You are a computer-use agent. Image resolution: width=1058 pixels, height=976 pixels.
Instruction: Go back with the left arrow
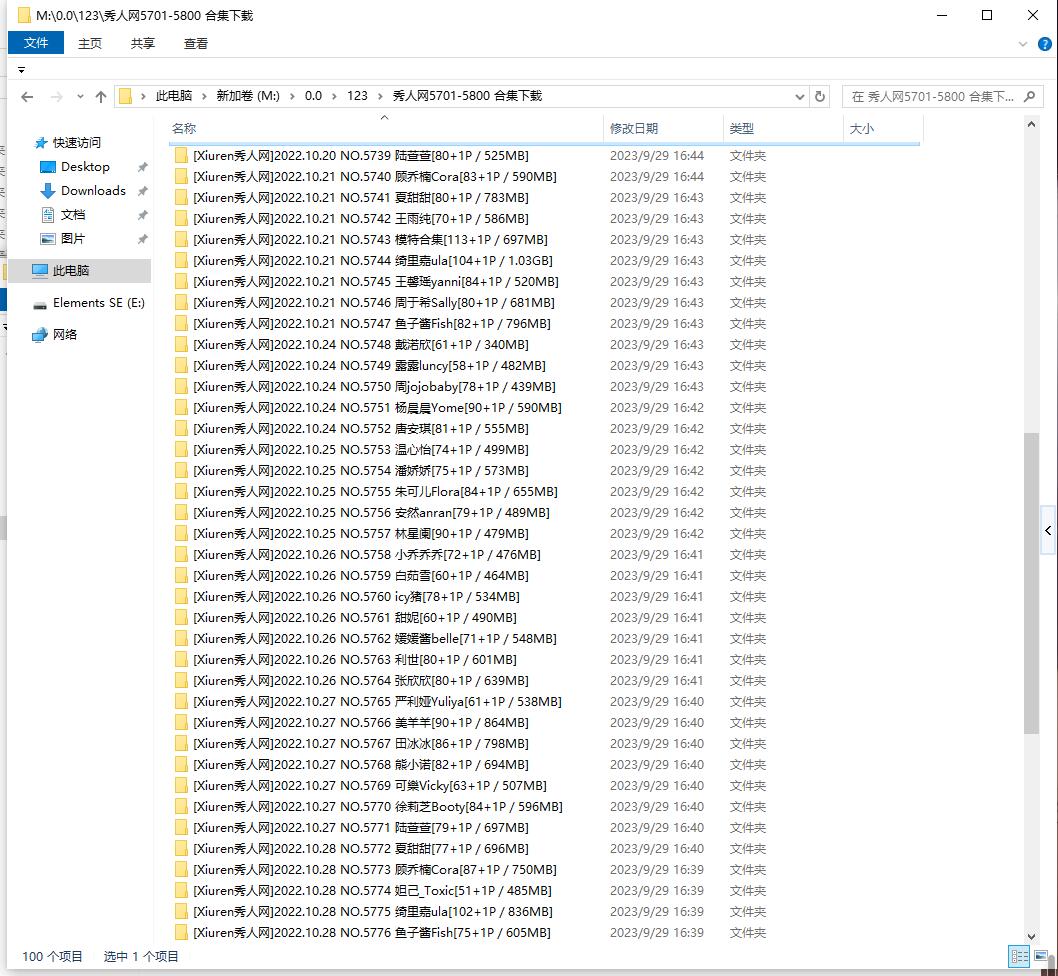[27, 97]
